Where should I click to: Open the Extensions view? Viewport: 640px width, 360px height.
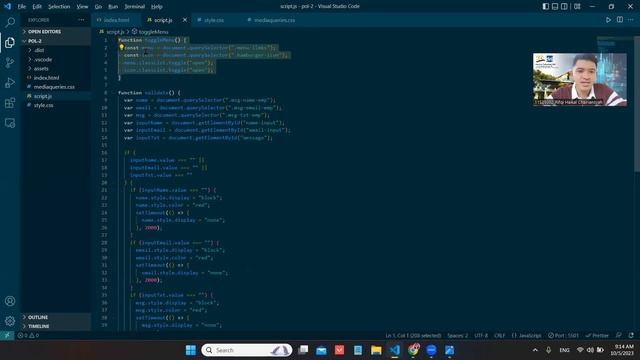click(10, 102)
